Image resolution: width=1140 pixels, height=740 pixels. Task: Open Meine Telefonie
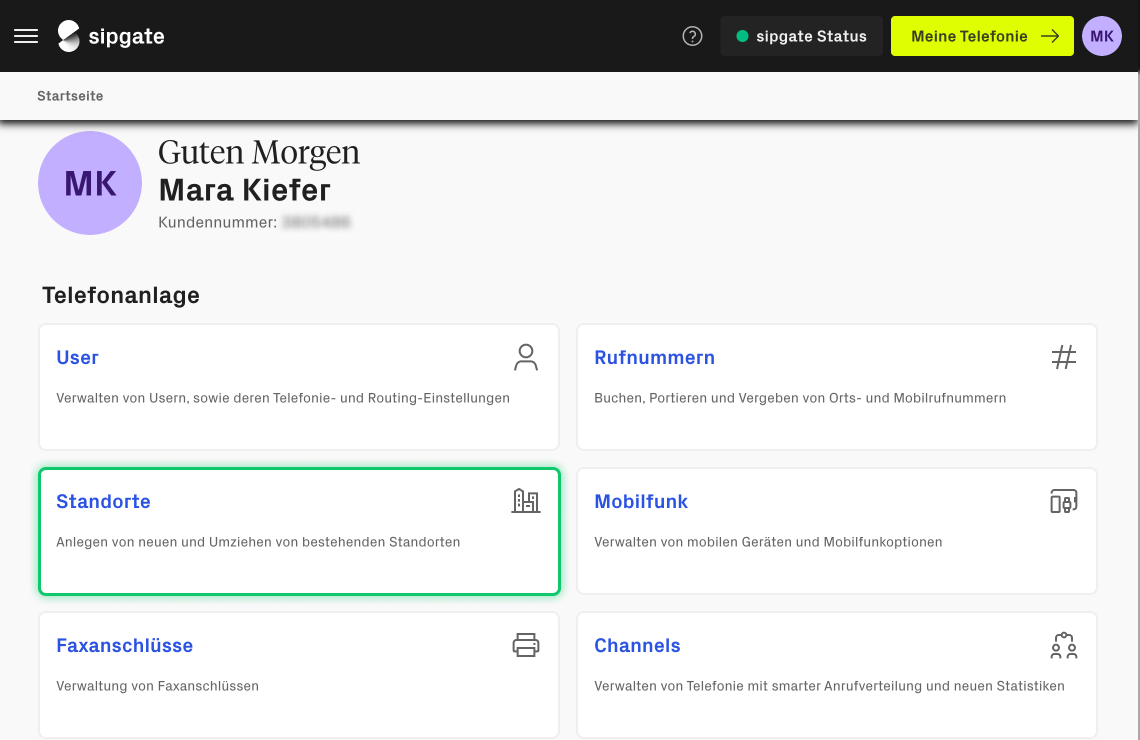click(982, 36)
